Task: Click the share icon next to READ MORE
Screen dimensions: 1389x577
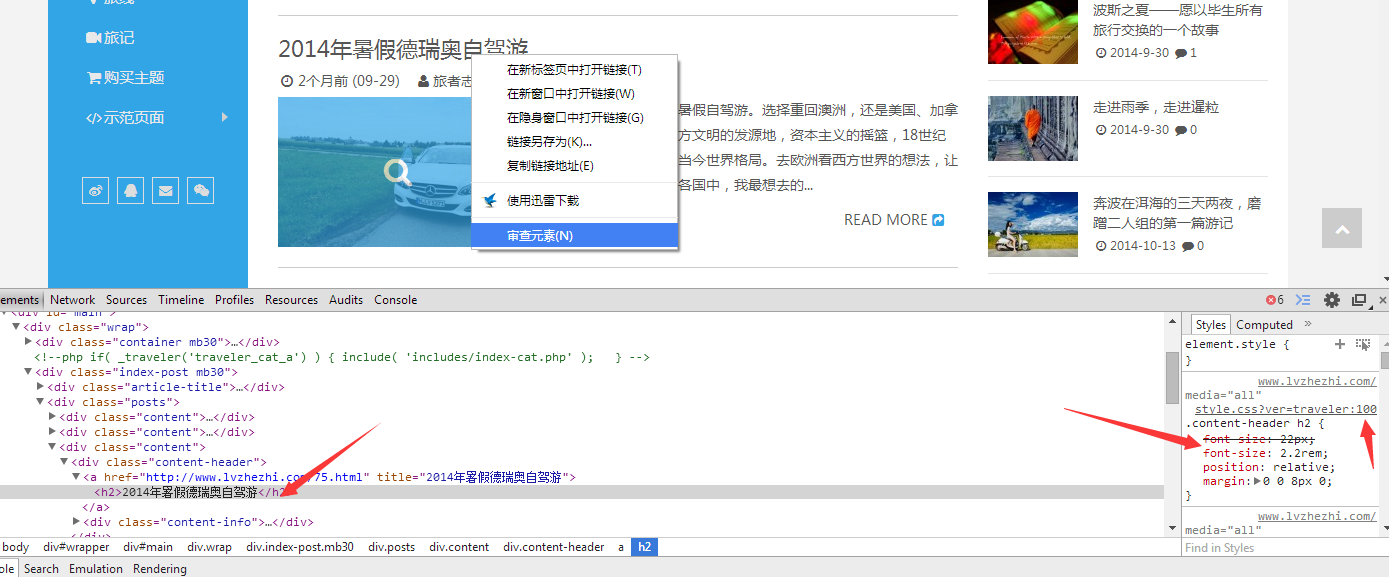Action: [938, 220]
